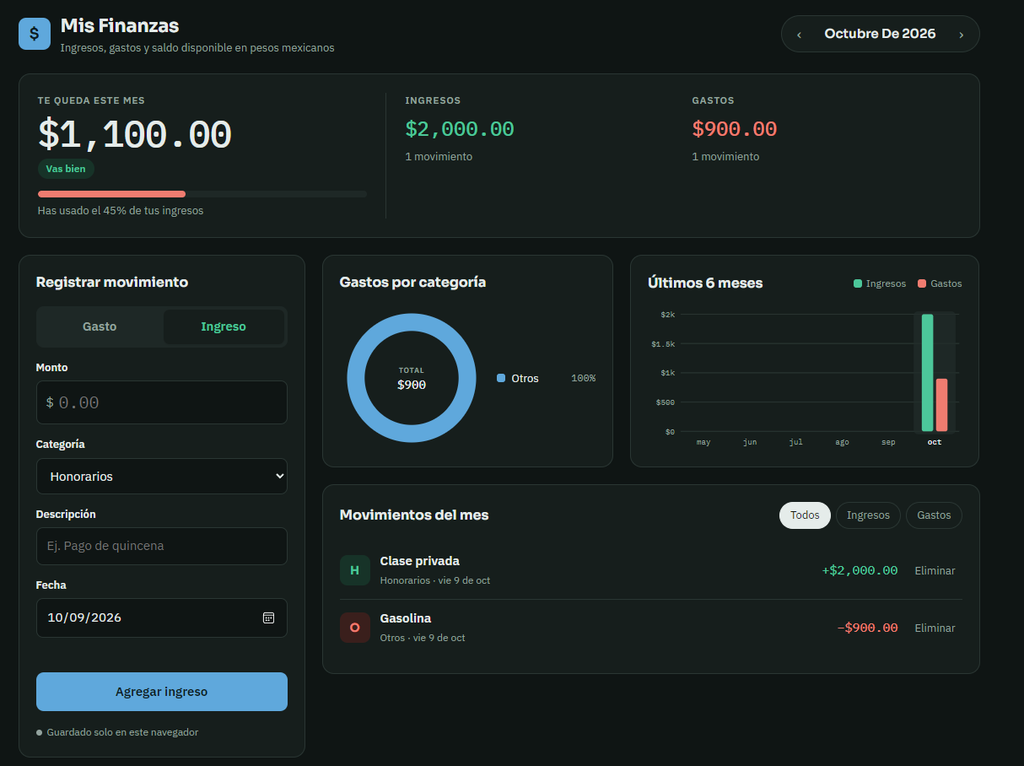Click the Agregar ingreso button

(x=161, y=692)
